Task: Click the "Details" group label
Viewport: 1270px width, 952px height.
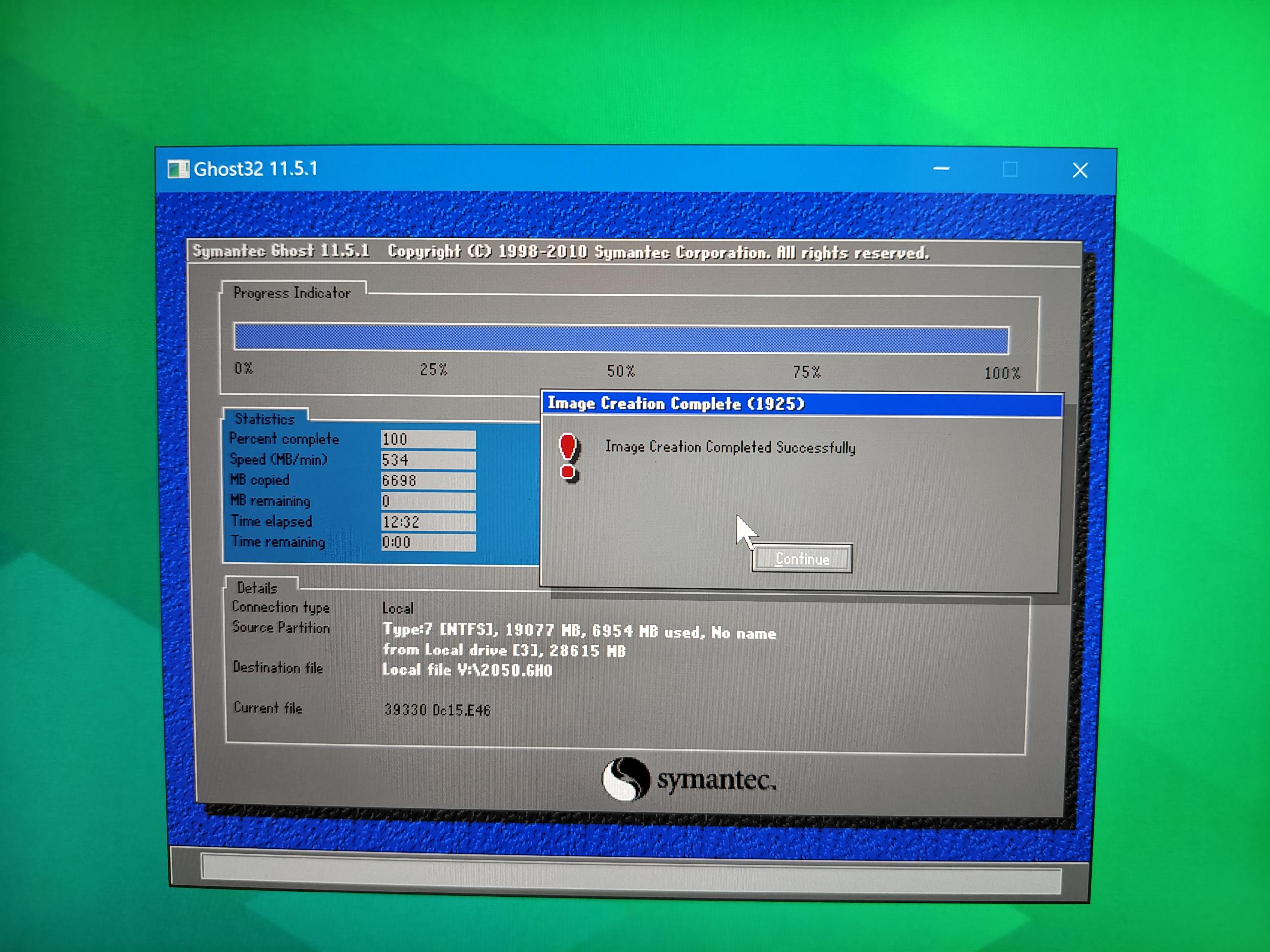Action: coord(257,588)
